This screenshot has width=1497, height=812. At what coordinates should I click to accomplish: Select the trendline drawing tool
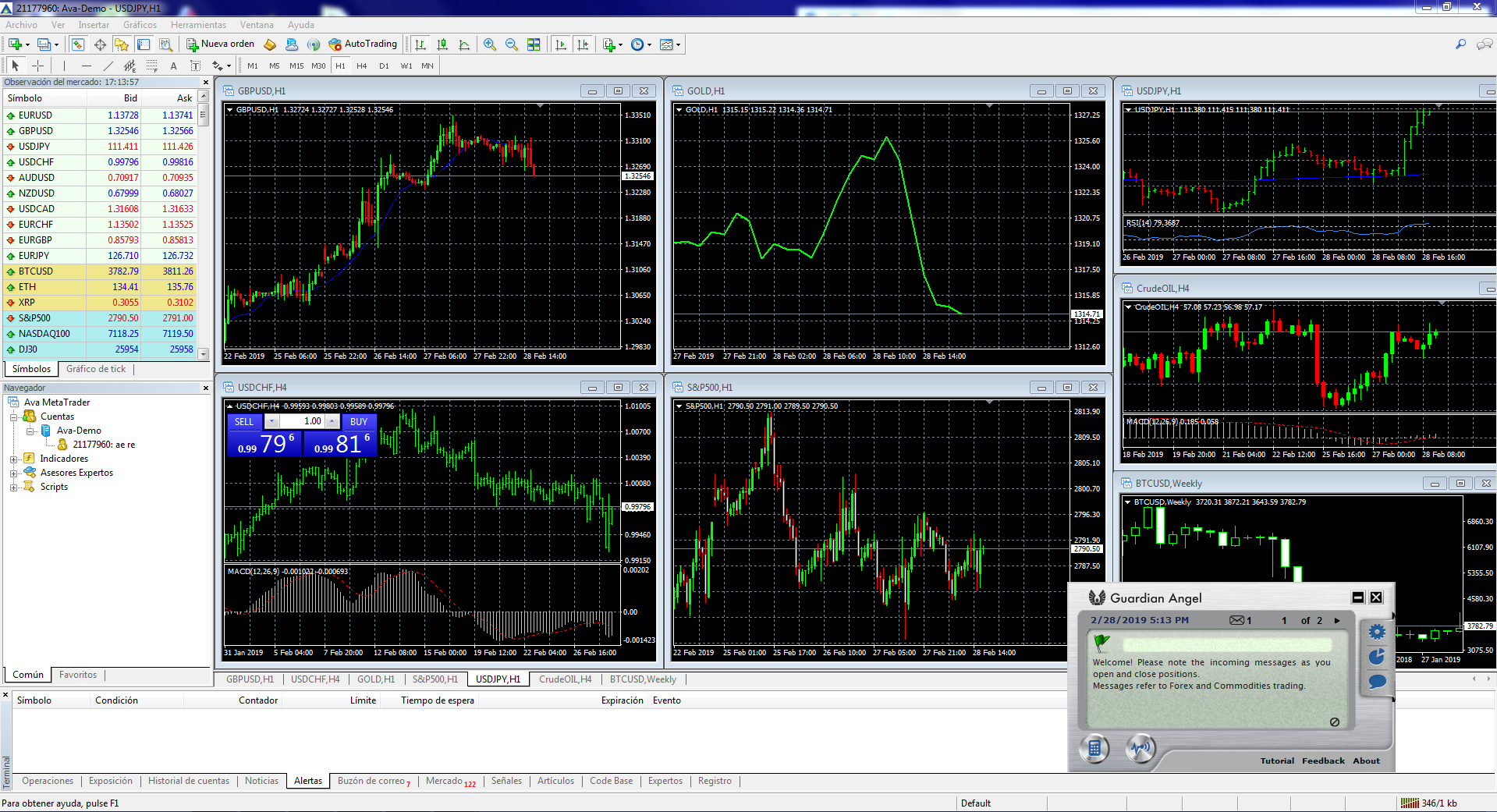coord(108,66)
